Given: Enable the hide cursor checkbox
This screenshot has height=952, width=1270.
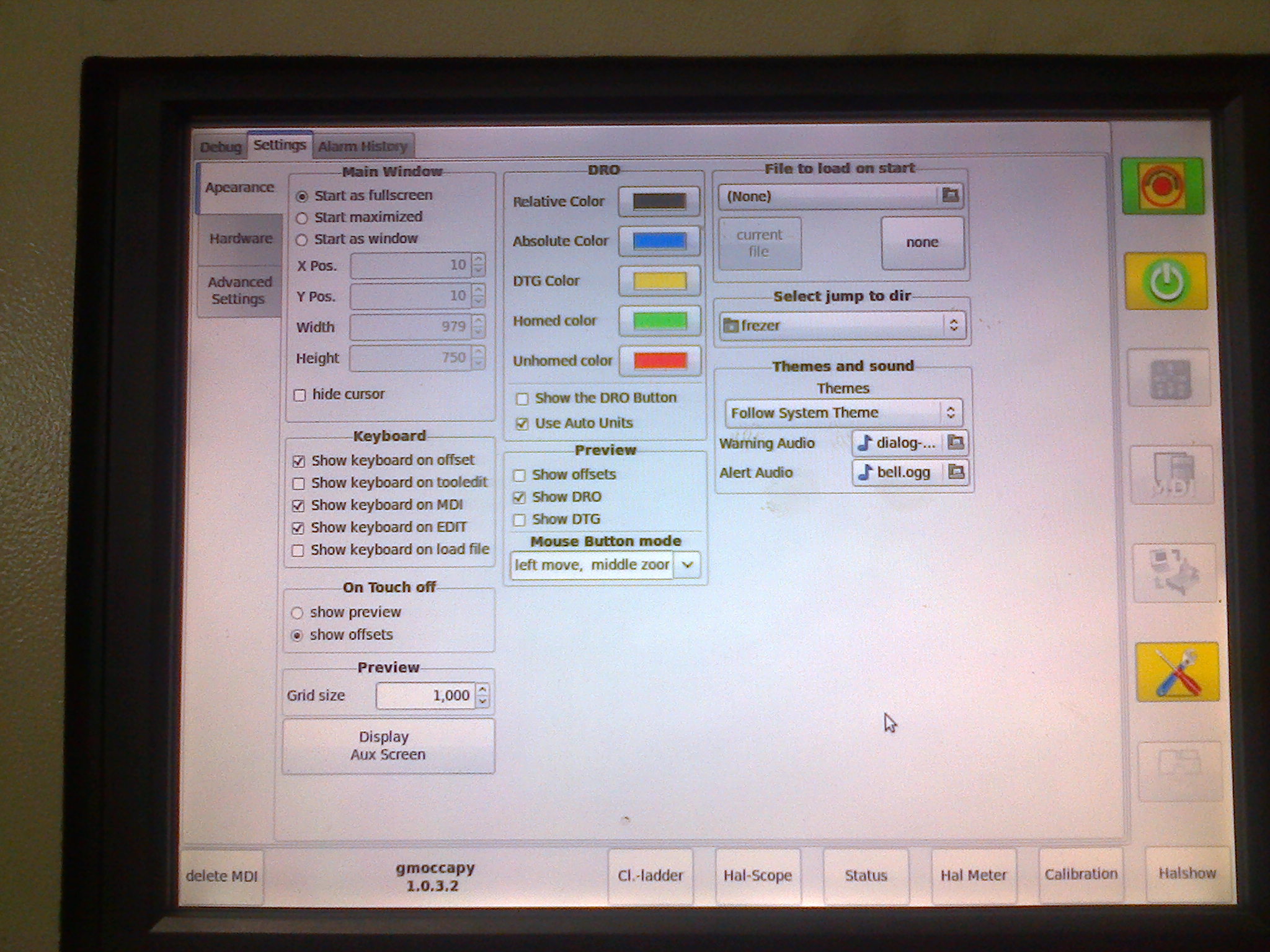Looking at the screenshot, I should [300, 395].
